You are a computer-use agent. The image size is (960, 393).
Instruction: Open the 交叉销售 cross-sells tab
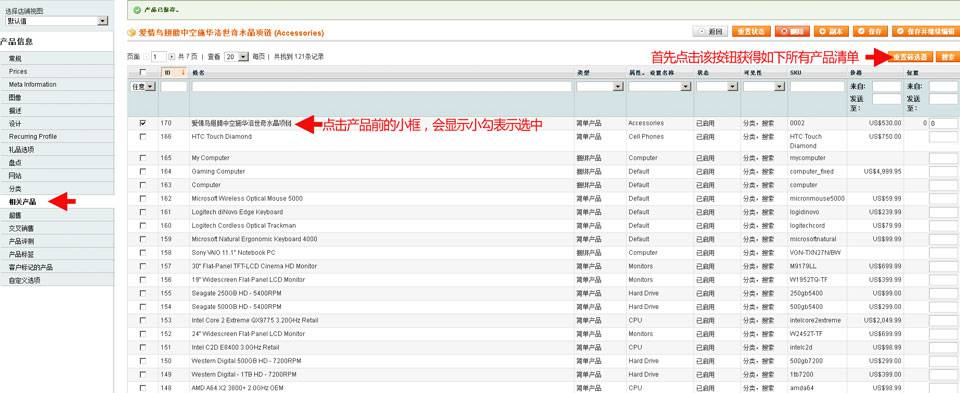point(57,228)
